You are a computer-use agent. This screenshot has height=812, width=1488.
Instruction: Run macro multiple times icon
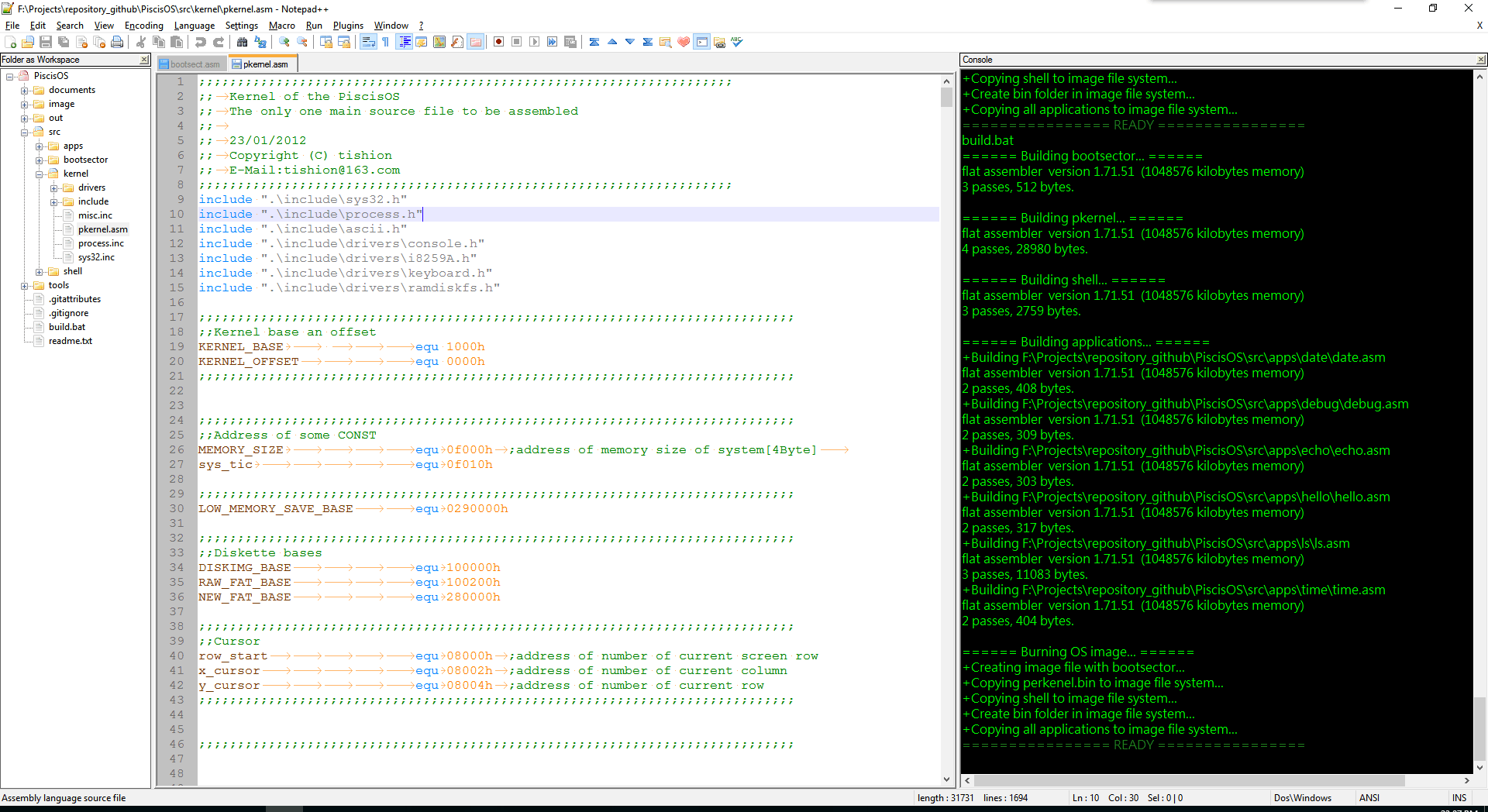point(553,42)
